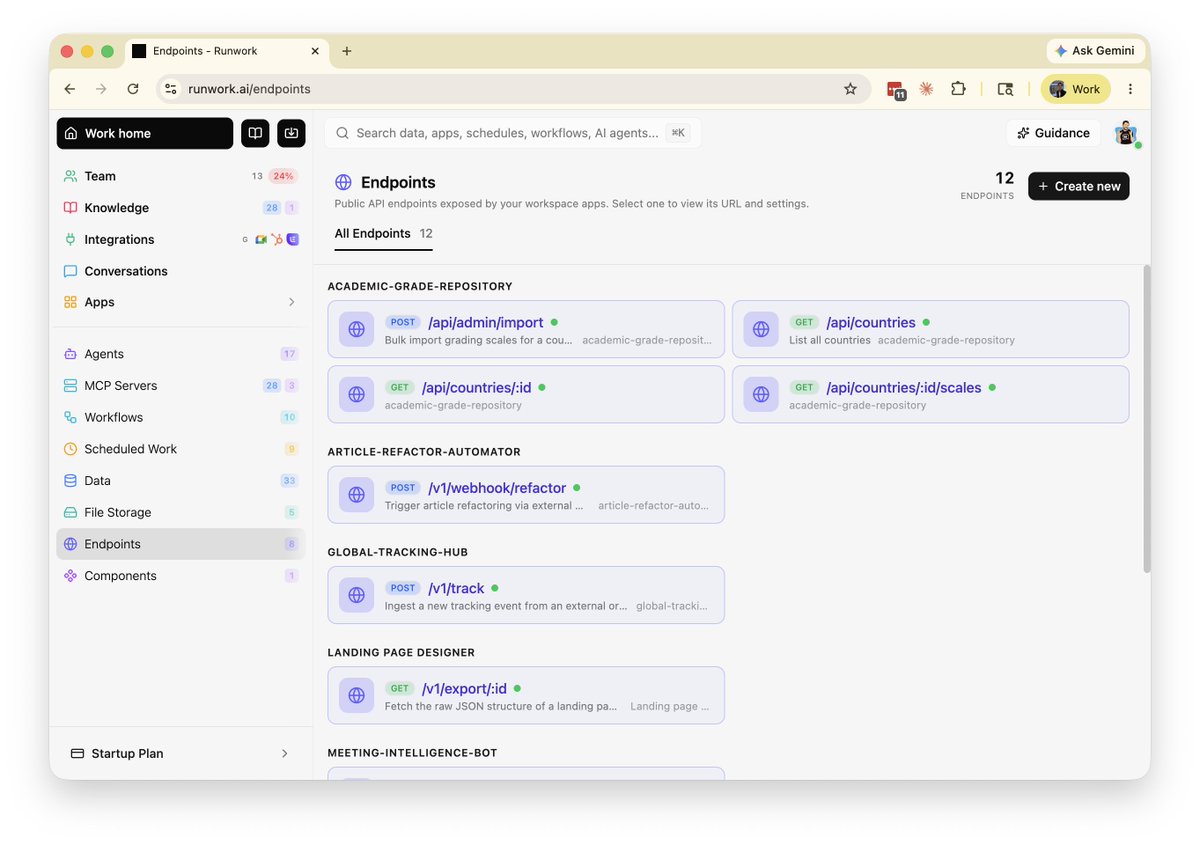Open the Data section
The image size is (1200, 845).
click(x=181, y=480)
